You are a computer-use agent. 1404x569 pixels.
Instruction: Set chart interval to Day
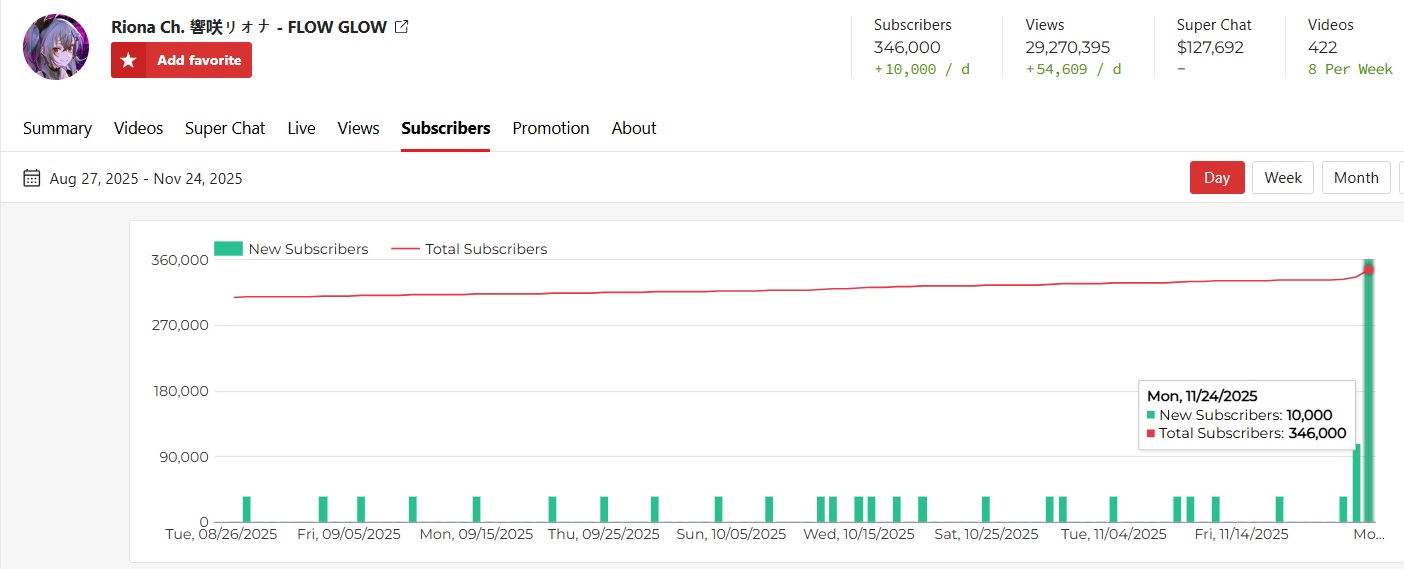point(1217,178)
